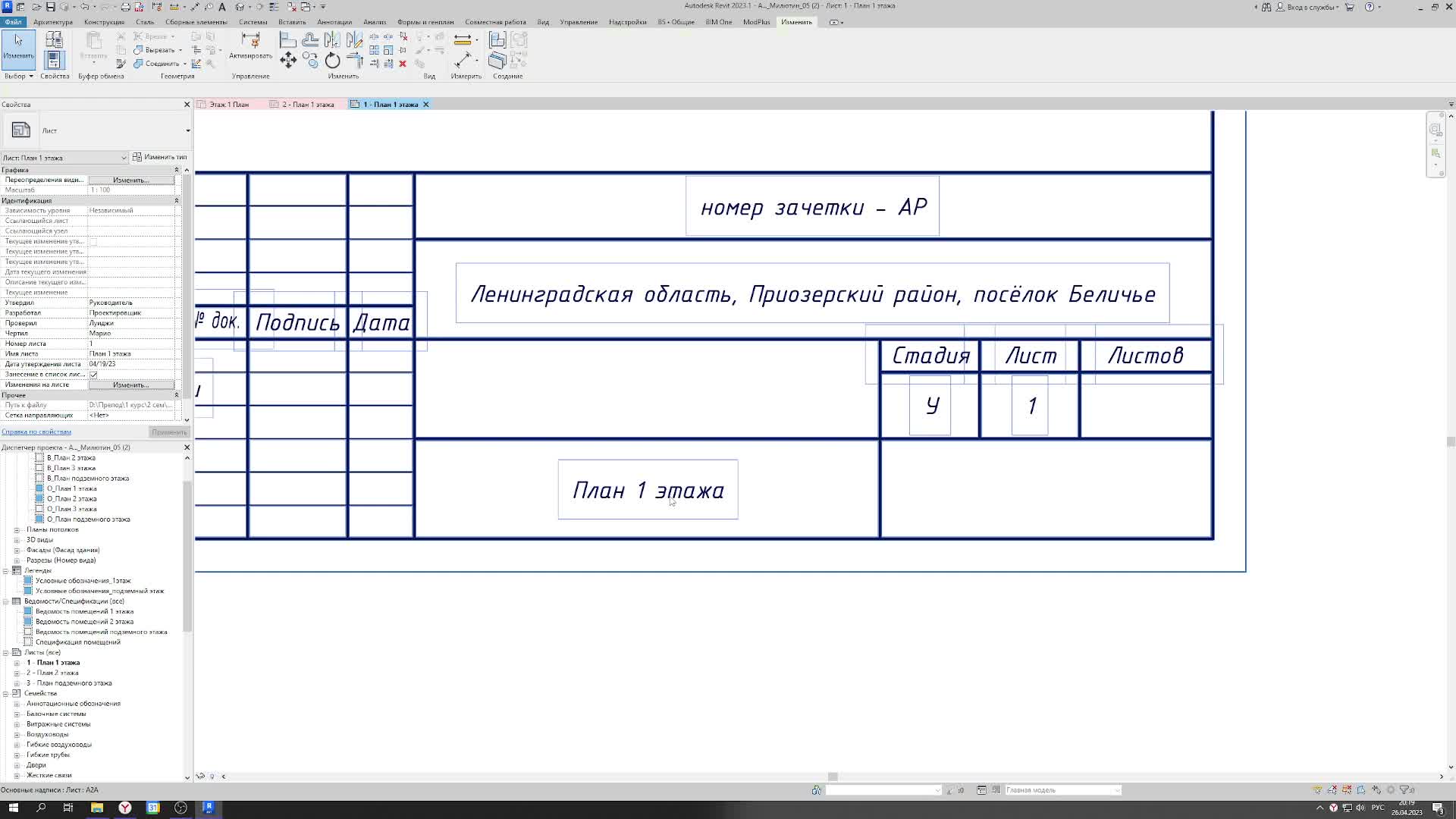Click the Worksets icon in status bar
This screenshot has height=819, width=1456.
(816, 790)
